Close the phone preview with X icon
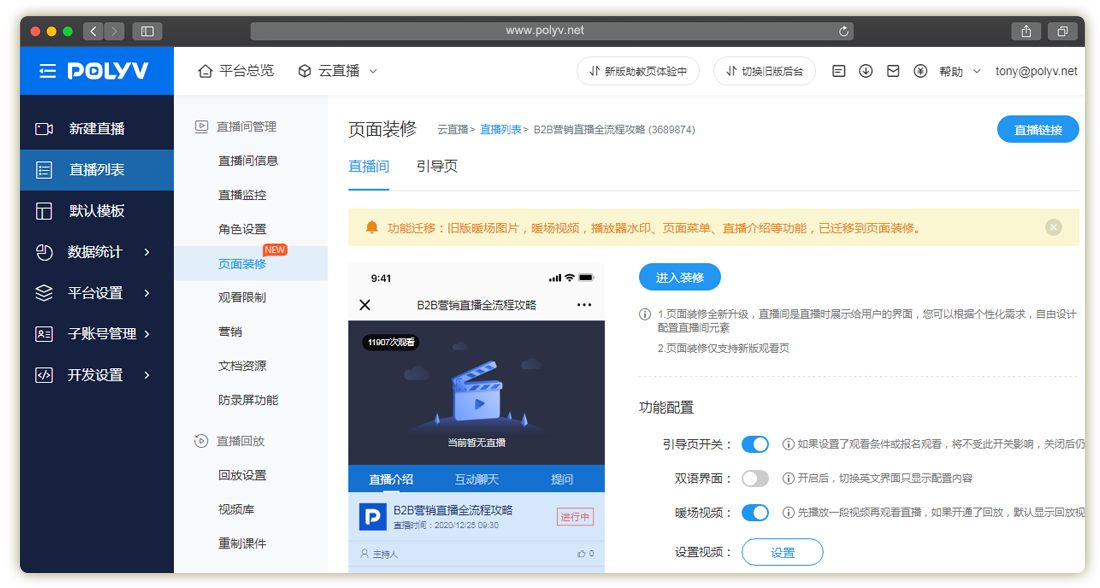 tap(365, 305)
